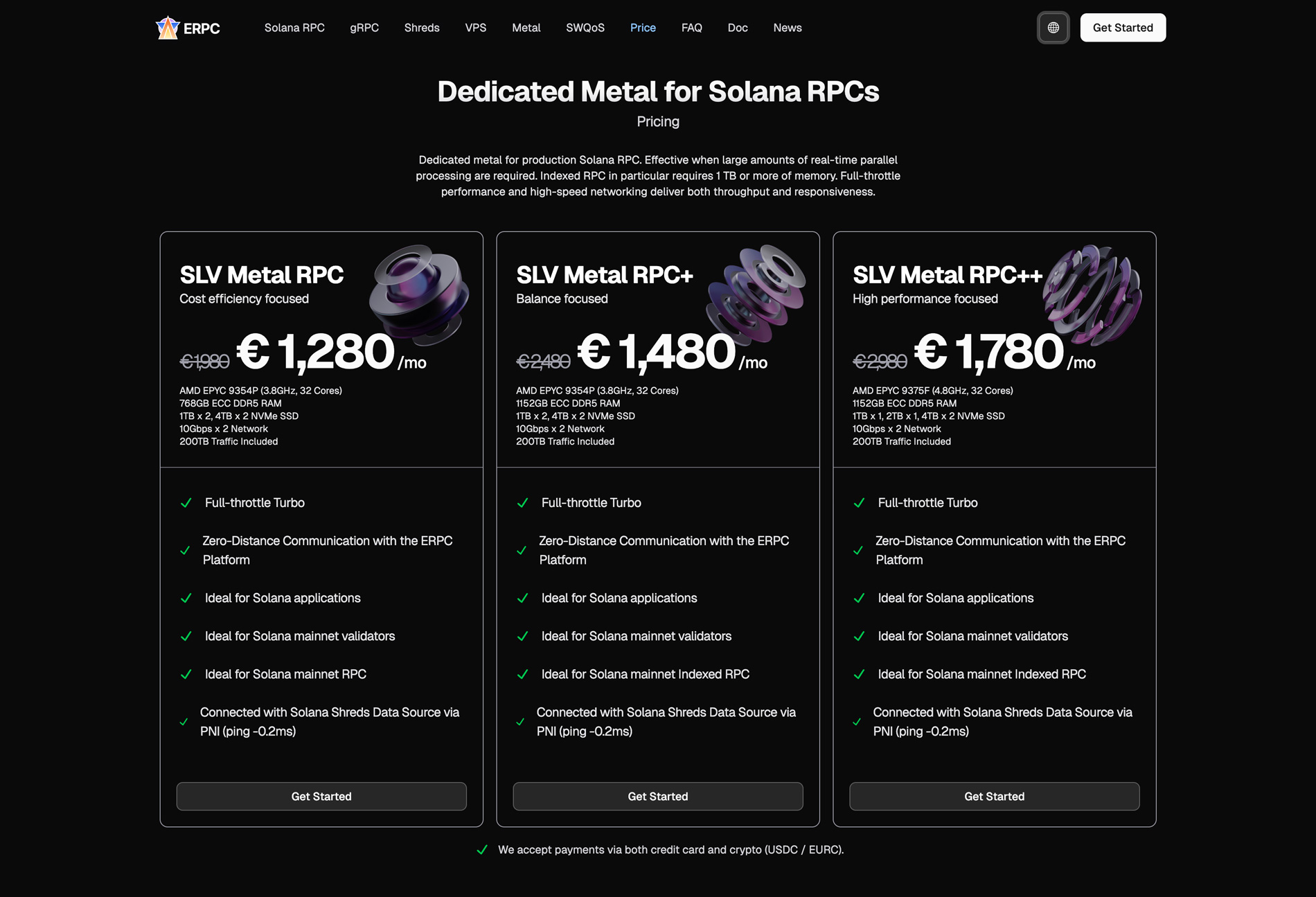Click the checkmark next to payment acceptance note
Image resolution: width=1316 pixels, height=897 pixels.
pos(482,849)
